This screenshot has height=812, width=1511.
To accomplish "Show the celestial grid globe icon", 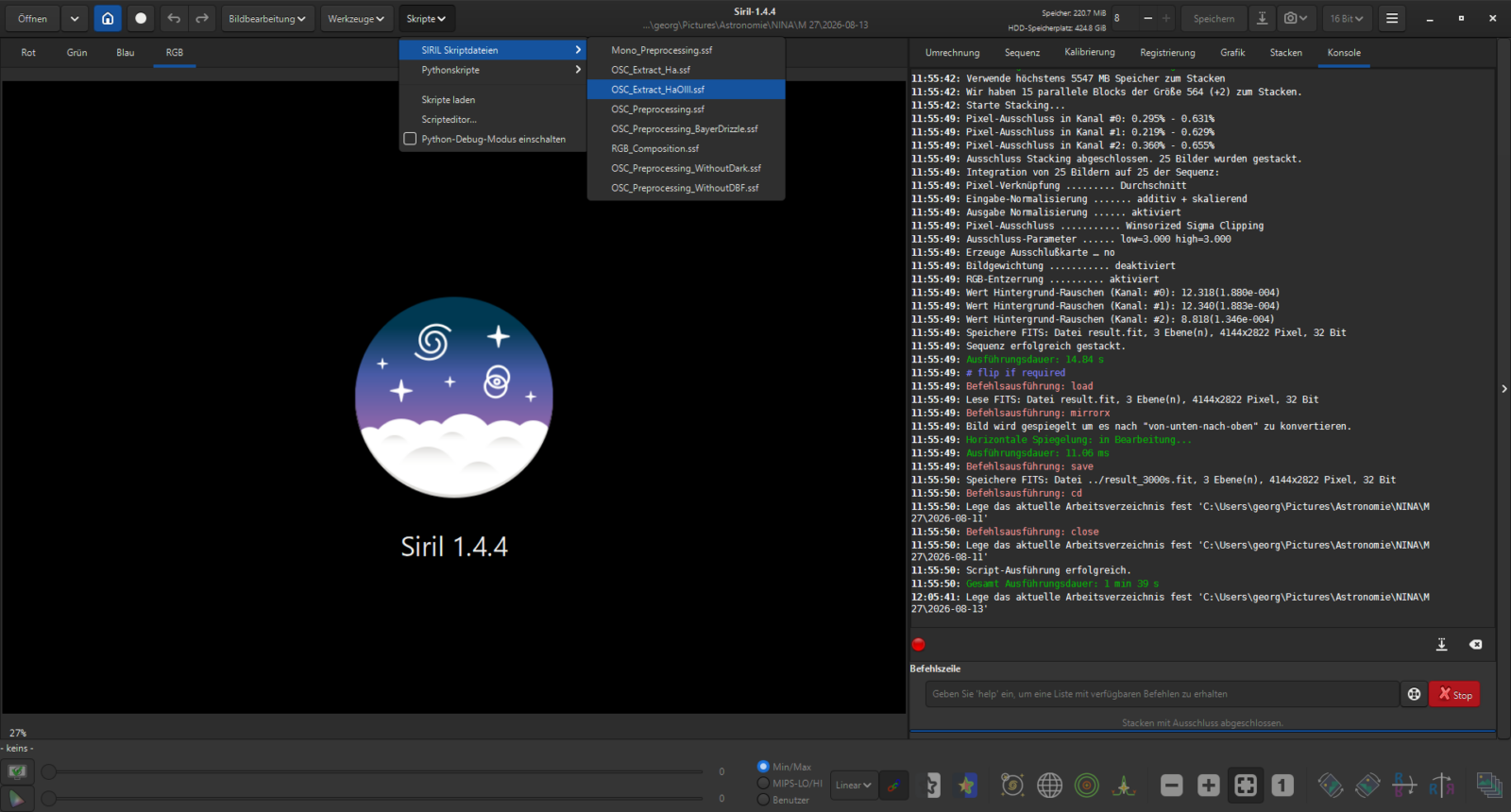I will point(1049,785).
